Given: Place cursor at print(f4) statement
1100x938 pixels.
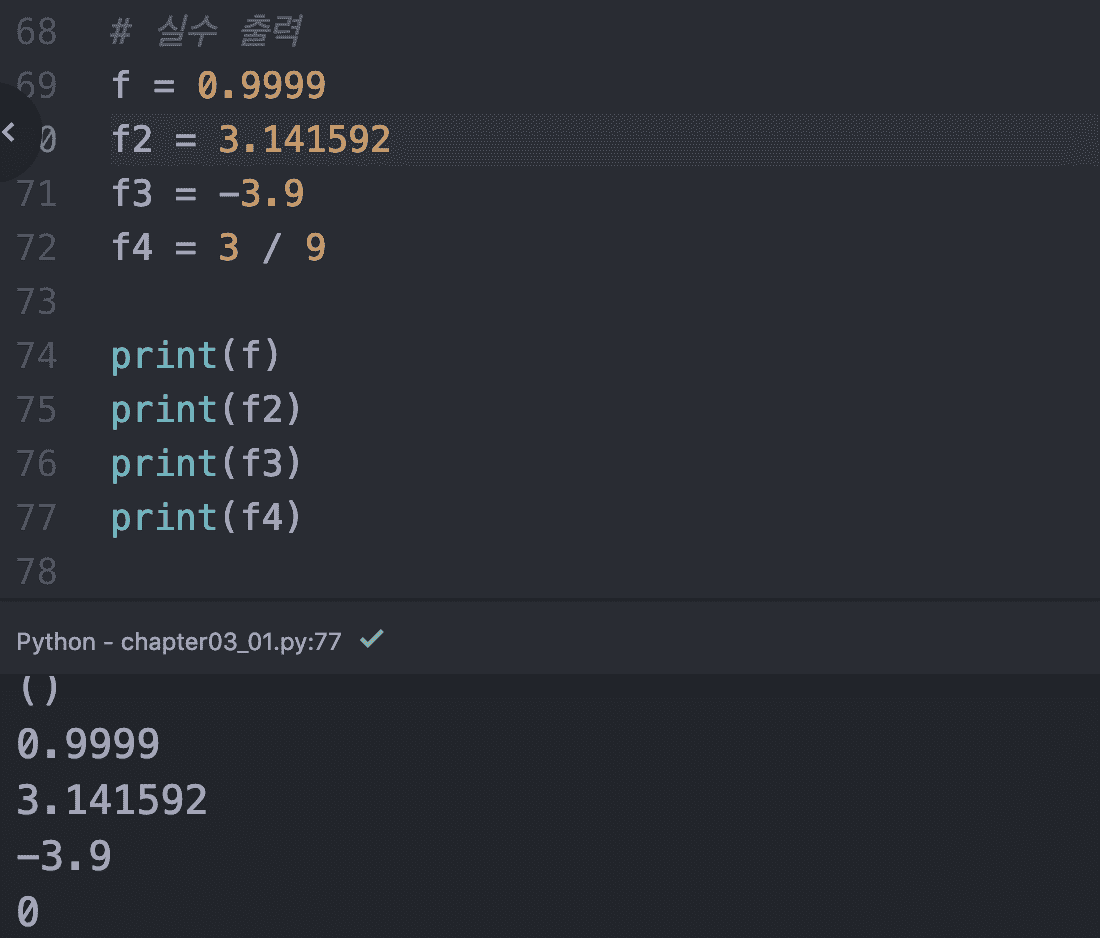Looking at the screenshot, I should coord(206,518).
